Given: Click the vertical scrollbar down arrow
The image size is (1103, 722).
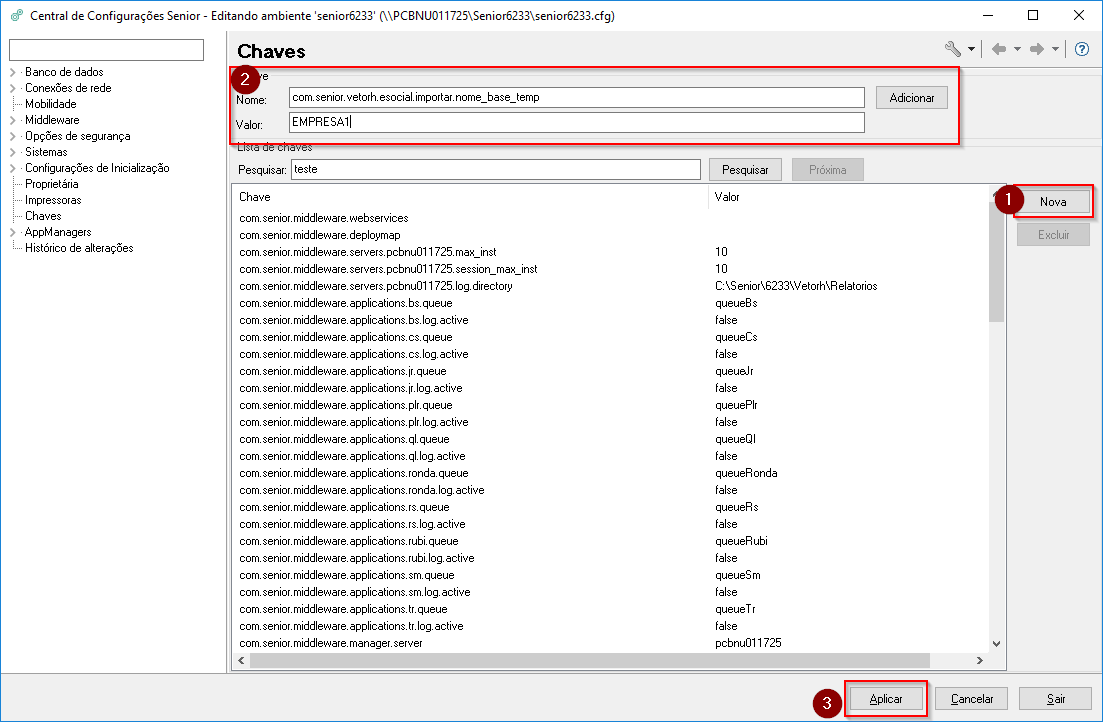Looking at the screenshot, I should point(996,644).
